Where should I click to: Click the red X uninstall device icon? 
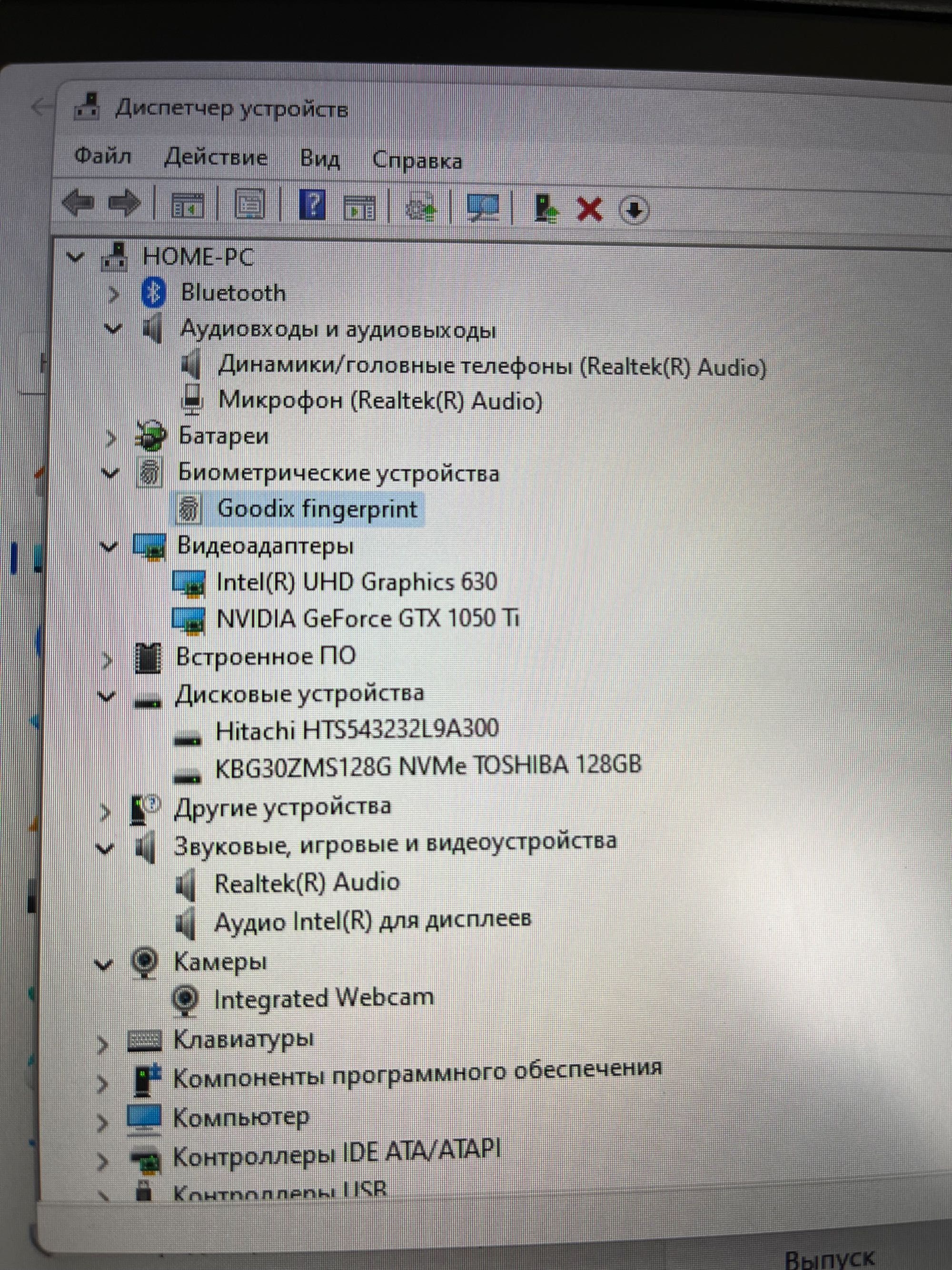(589, 209)
